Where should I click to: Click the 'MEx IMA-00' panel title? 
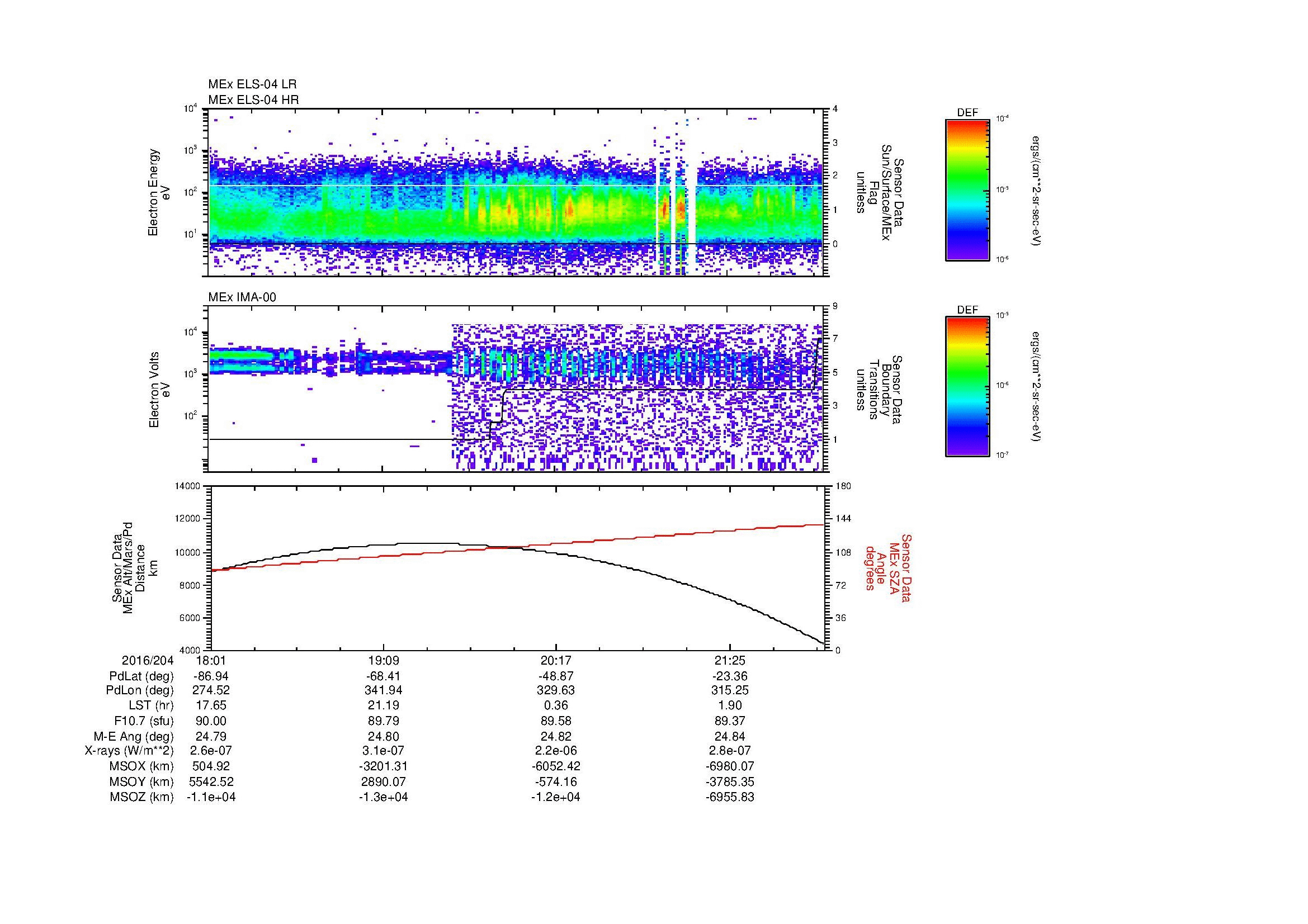(242, 297)
